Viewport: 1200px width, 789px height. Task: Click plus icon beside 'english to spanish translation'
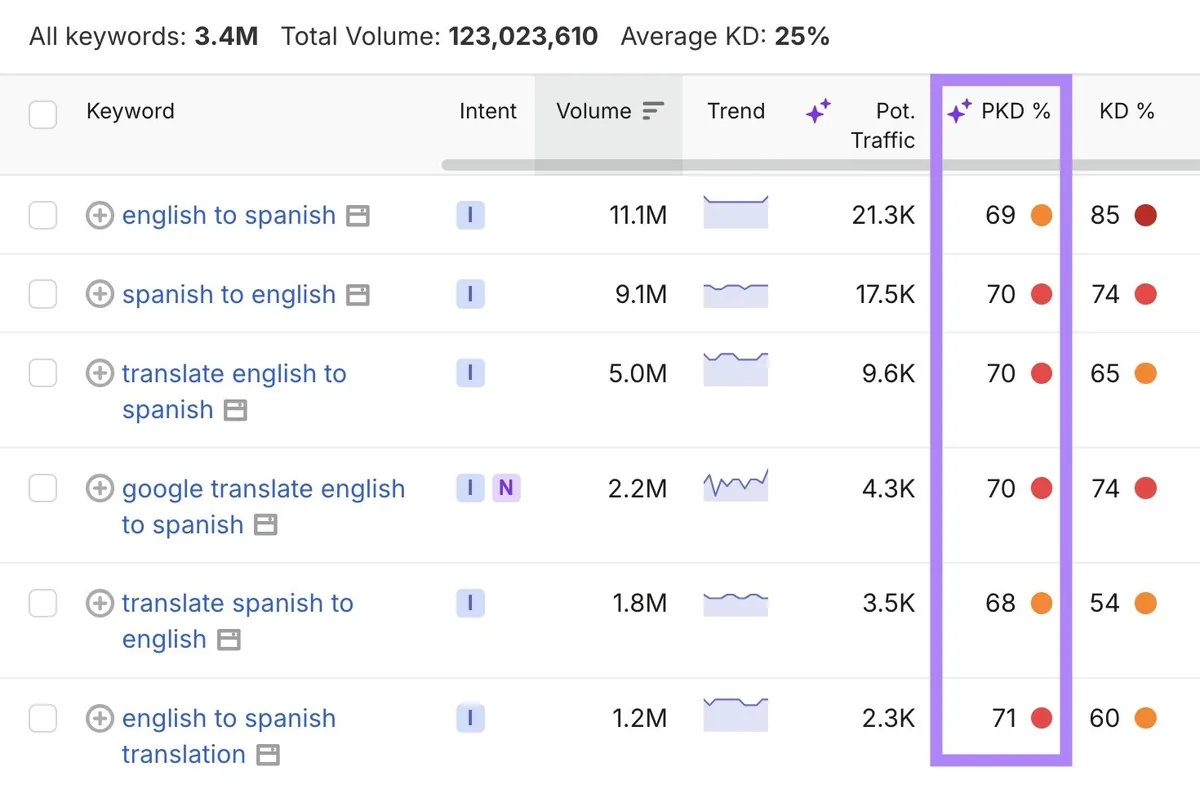click(x=99, y=718)
